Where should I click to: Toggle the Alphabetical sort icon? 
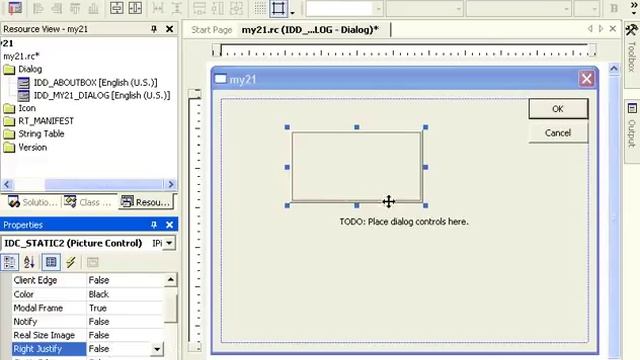(29, 262)
